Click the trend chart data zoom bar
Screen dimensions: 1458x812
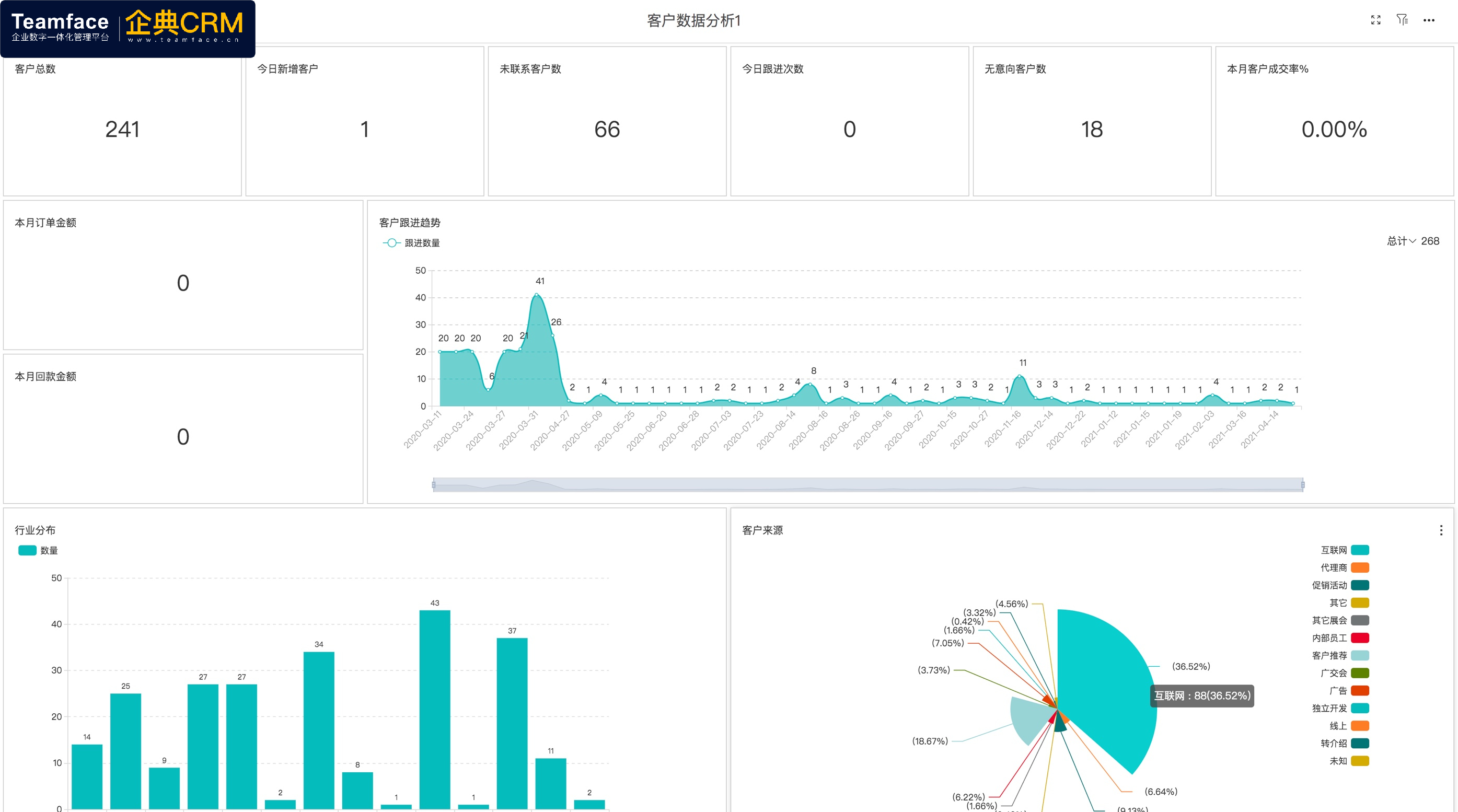pyautogui.click(x=868, y=485)
